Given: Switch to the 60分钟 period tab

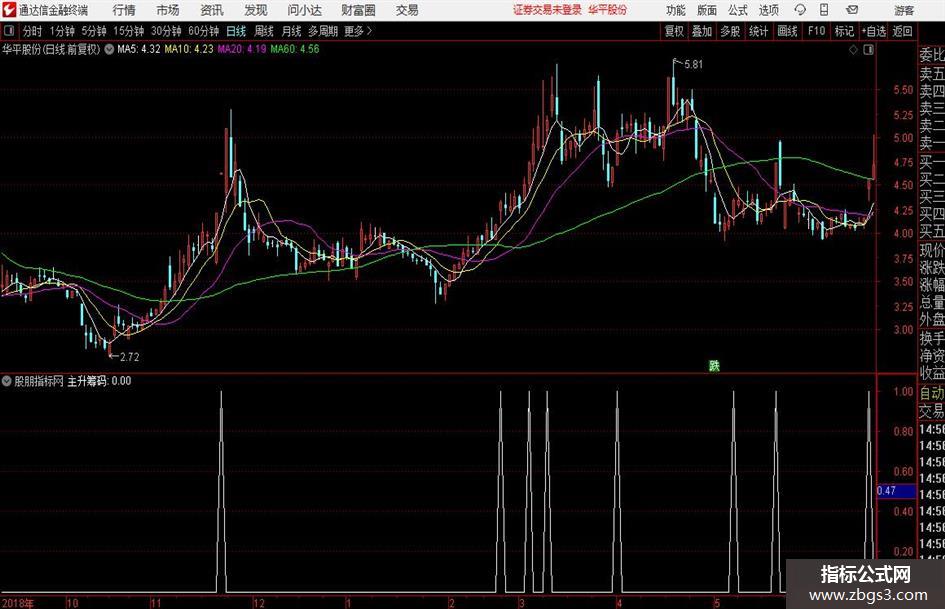Looking at the screenshot, I should [203, 31].
